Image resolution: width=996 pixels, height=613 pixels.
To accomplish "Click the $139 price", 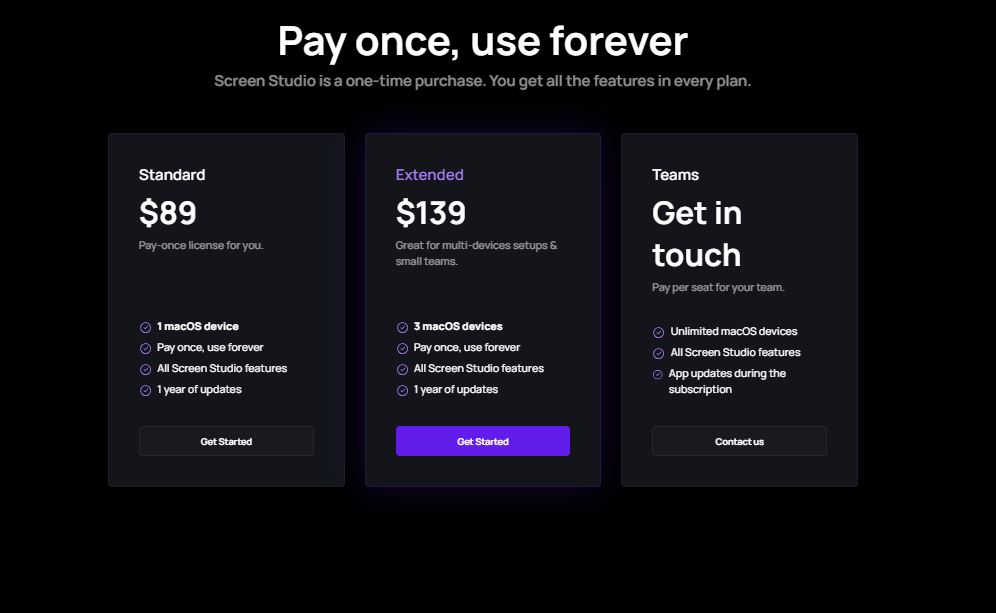I will click(431, 213).
